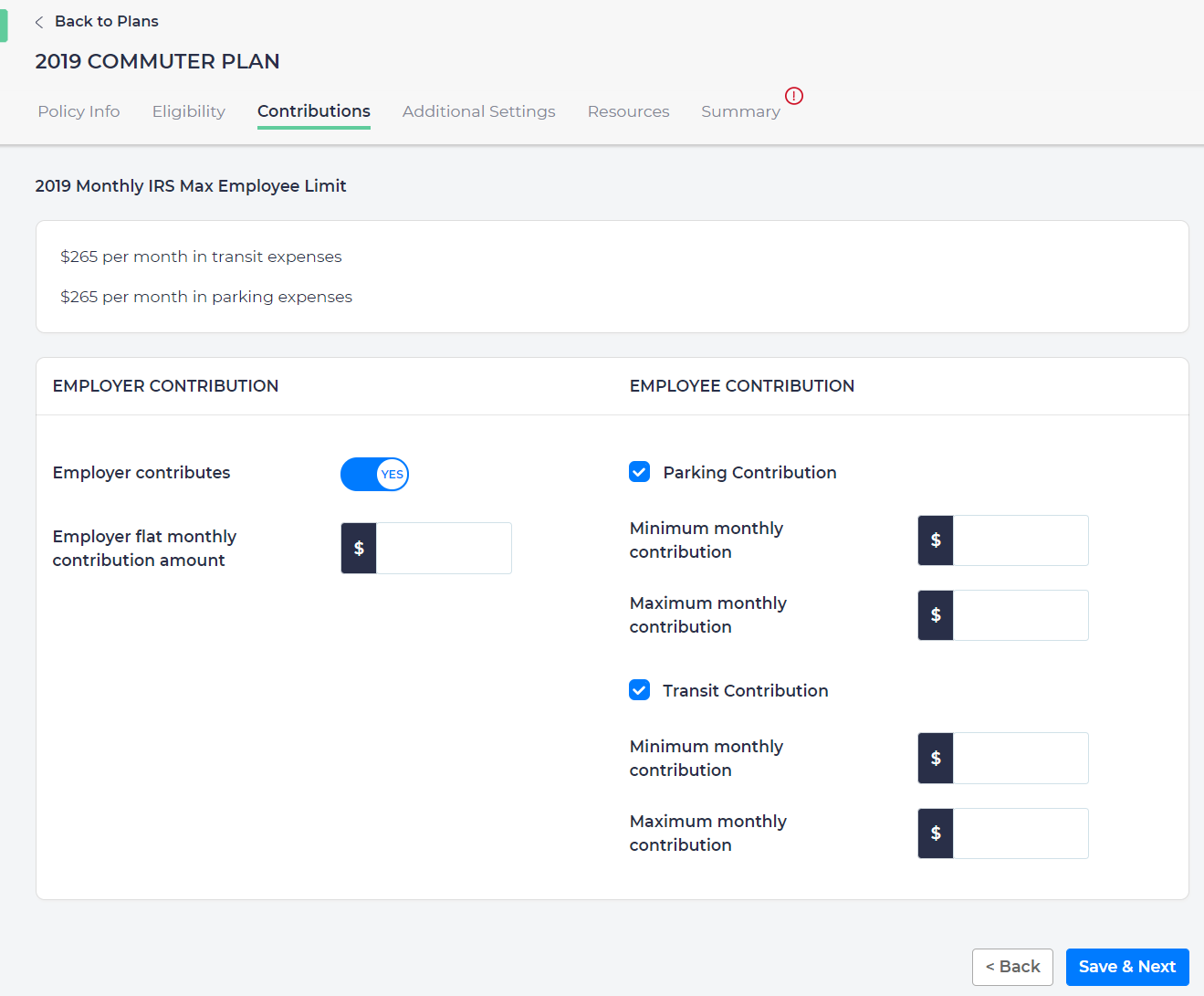Switch to the Resources tab

point(628,110)
